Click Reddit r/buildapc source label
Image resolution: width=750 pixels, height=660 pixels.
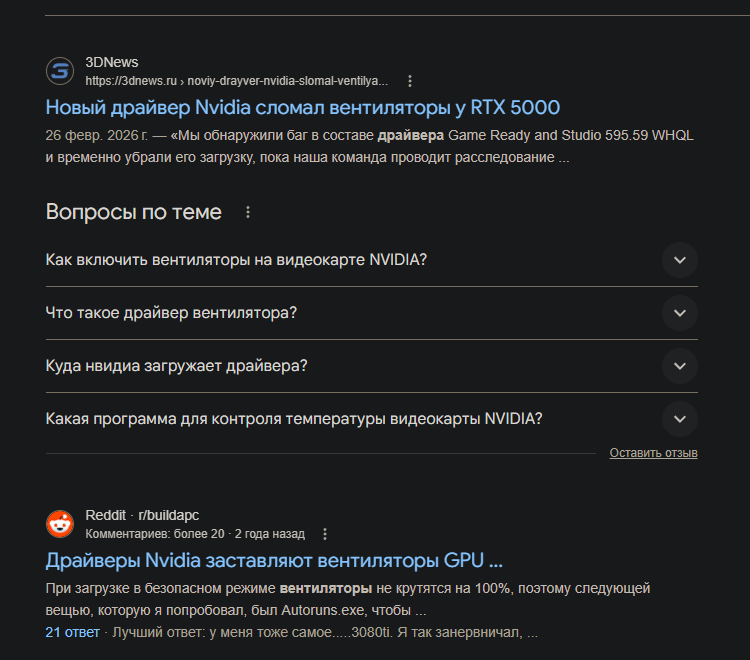coord(142,515)
